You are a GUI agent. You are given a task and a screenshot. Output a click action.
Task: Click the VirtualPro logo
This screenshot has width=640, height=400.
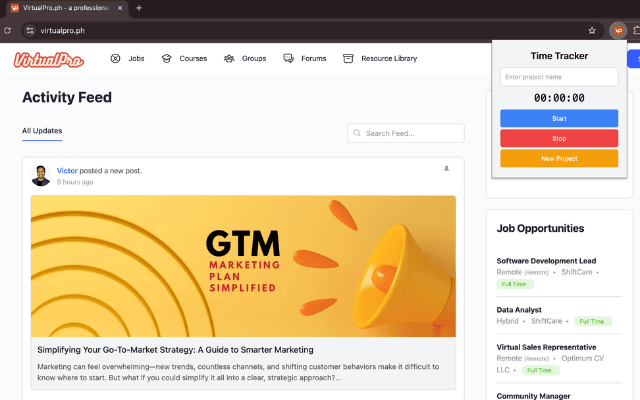[49, 59]
